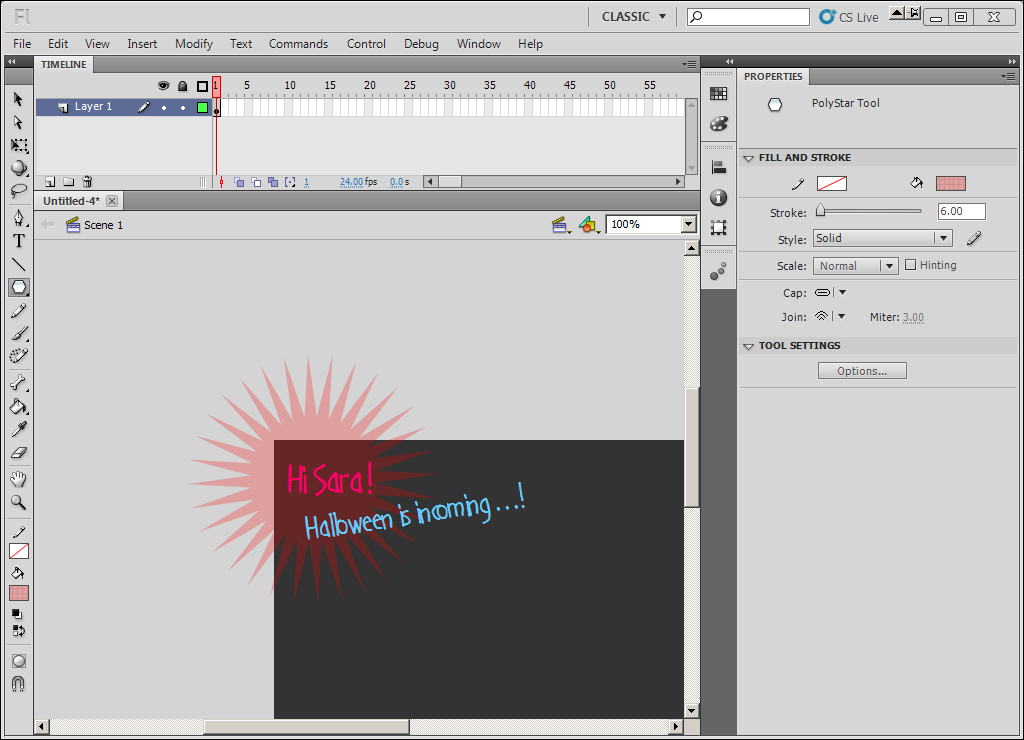Open the fill color swatch in Properties

tap(951, 184)
